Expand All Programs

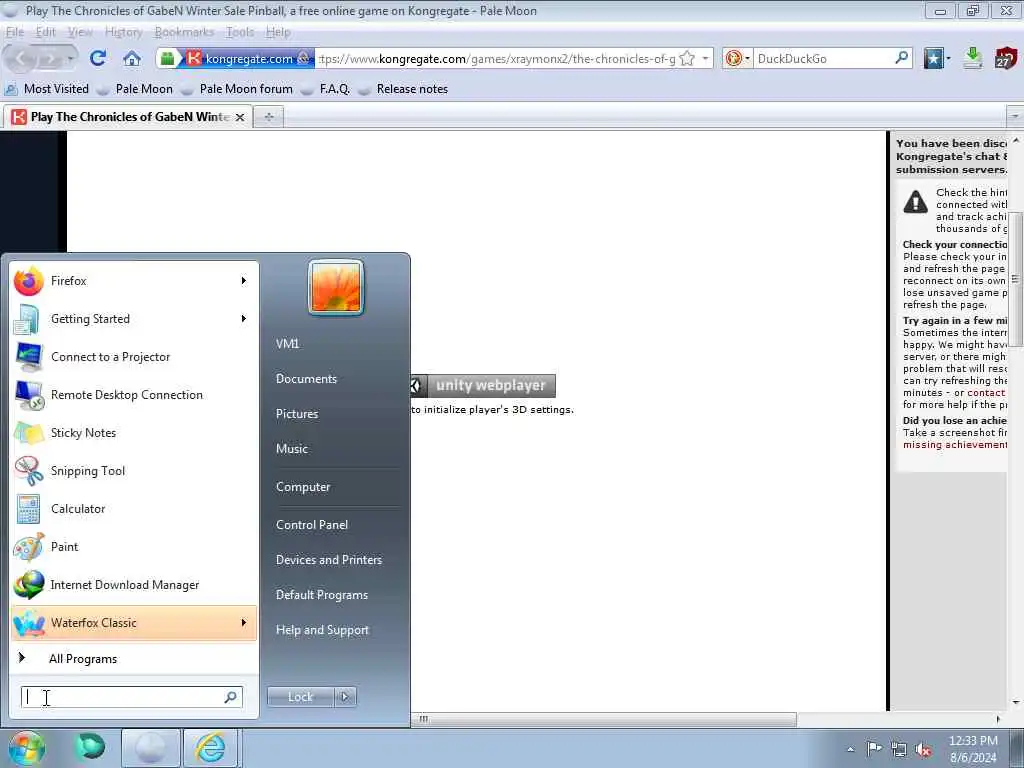click(134, 659)
